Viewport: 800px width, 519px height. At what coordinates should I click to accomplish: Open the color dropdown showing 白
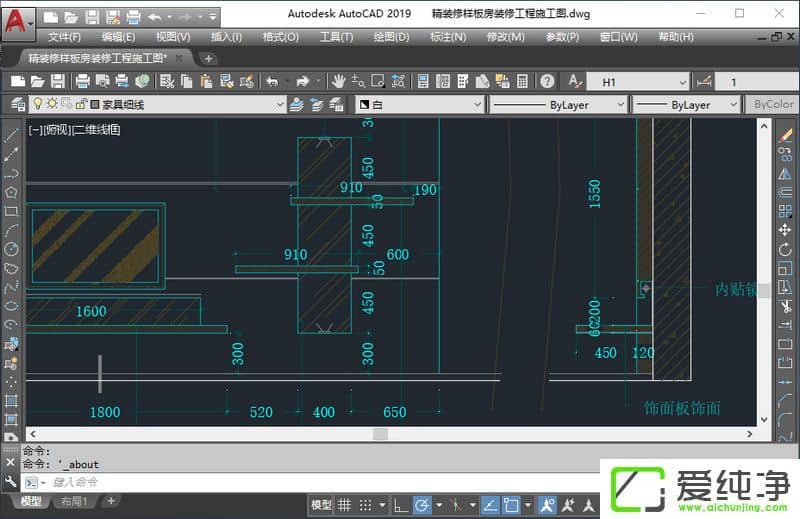pos(419,105)
